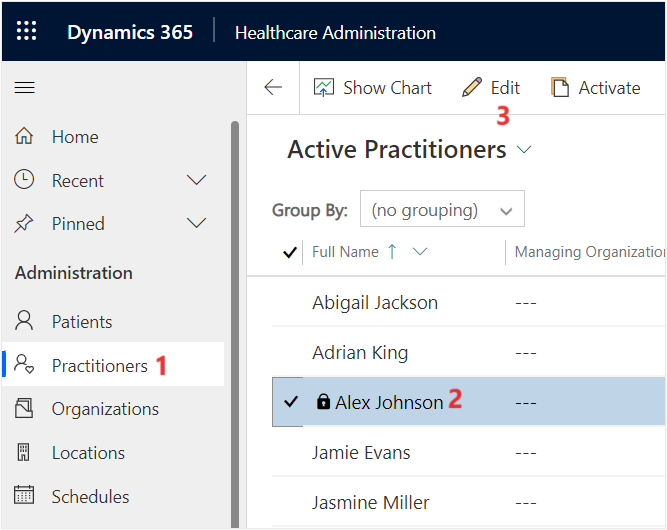Toggle the select-all rows checkmark
The image size is (667, 530).
(x=290, y=253)
